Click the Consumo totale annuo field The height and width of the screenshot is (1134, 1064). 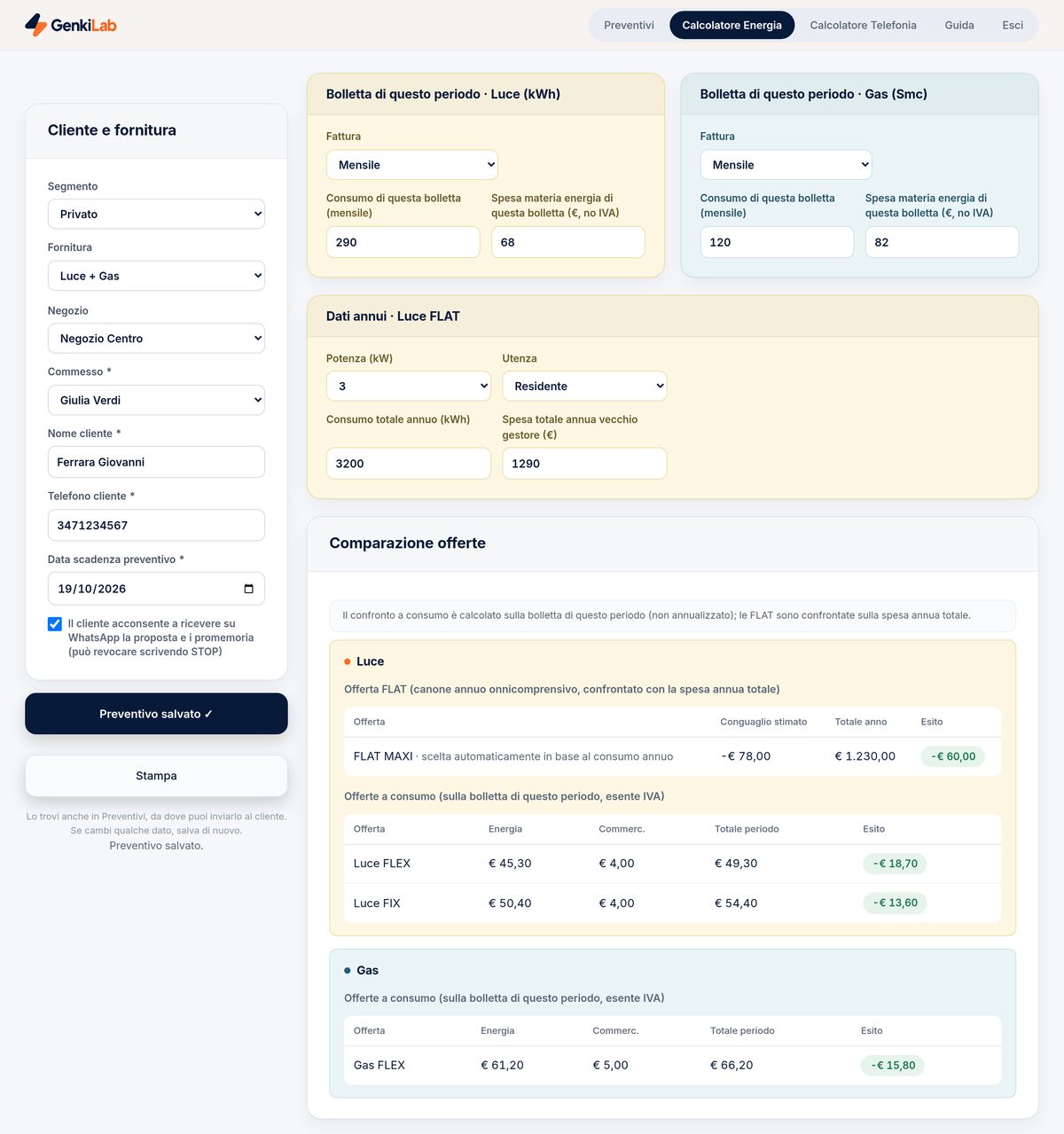coord(409,464)
